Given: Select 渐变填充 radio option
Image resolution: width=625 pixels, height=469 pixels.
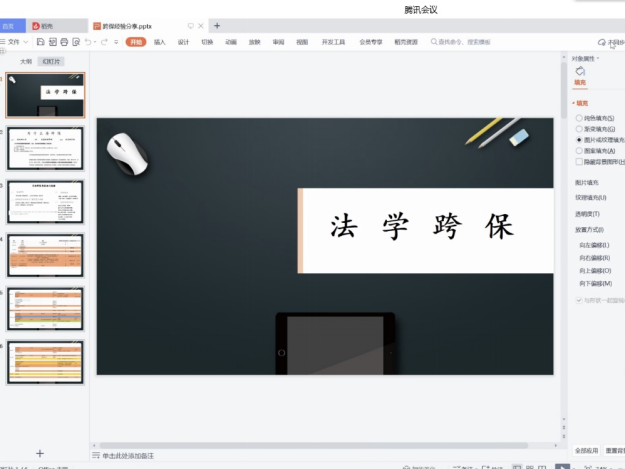Looking at the screenshot, I should 578,129.
